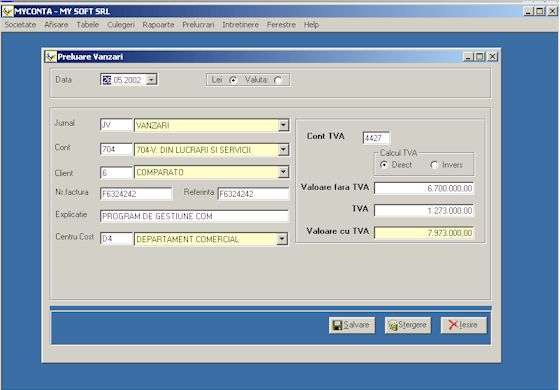The image size is (560, 390).
Task: Click the Centru Cost code field D4
Action: (x=116, y=239)
